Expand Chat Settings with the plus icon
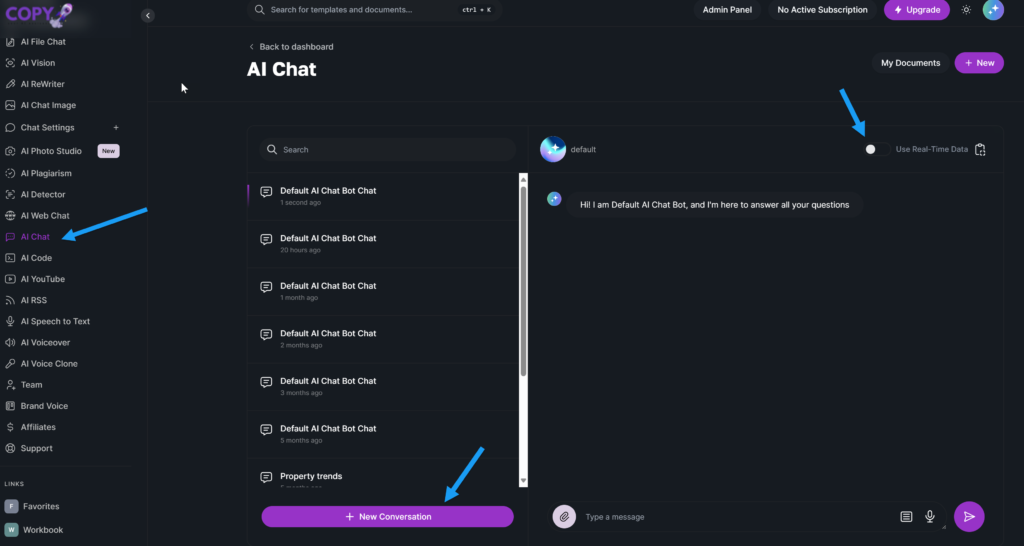This screenshot has width=1024, height=546. click(116, 128)
